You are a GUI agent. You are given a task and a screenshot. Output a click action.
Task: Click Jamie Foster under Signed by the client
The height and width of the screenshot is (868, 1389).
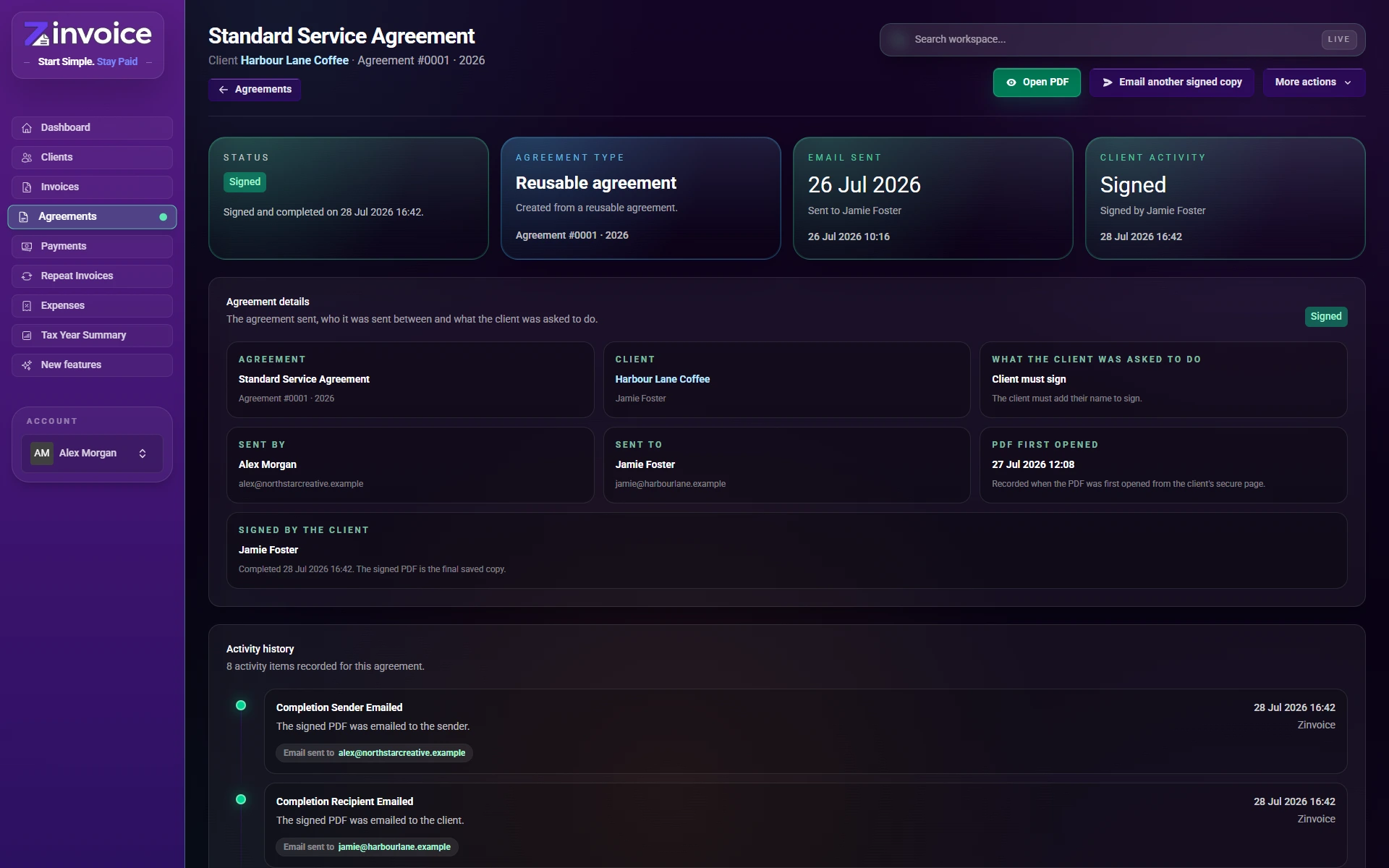click(x=268, y=550)
